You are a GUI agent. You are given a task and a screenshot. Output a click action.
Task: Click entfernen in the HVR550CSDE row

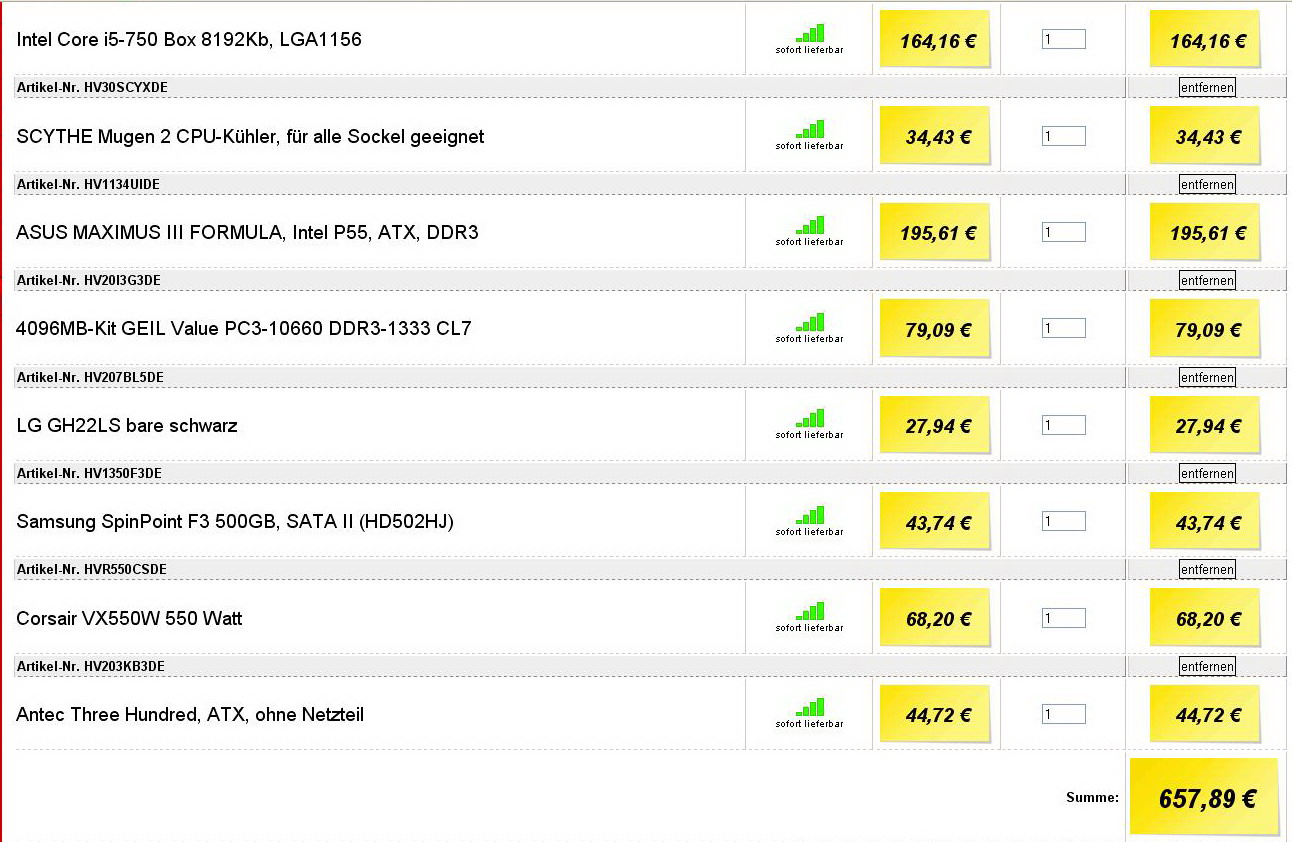click(x=1207, y=569)
